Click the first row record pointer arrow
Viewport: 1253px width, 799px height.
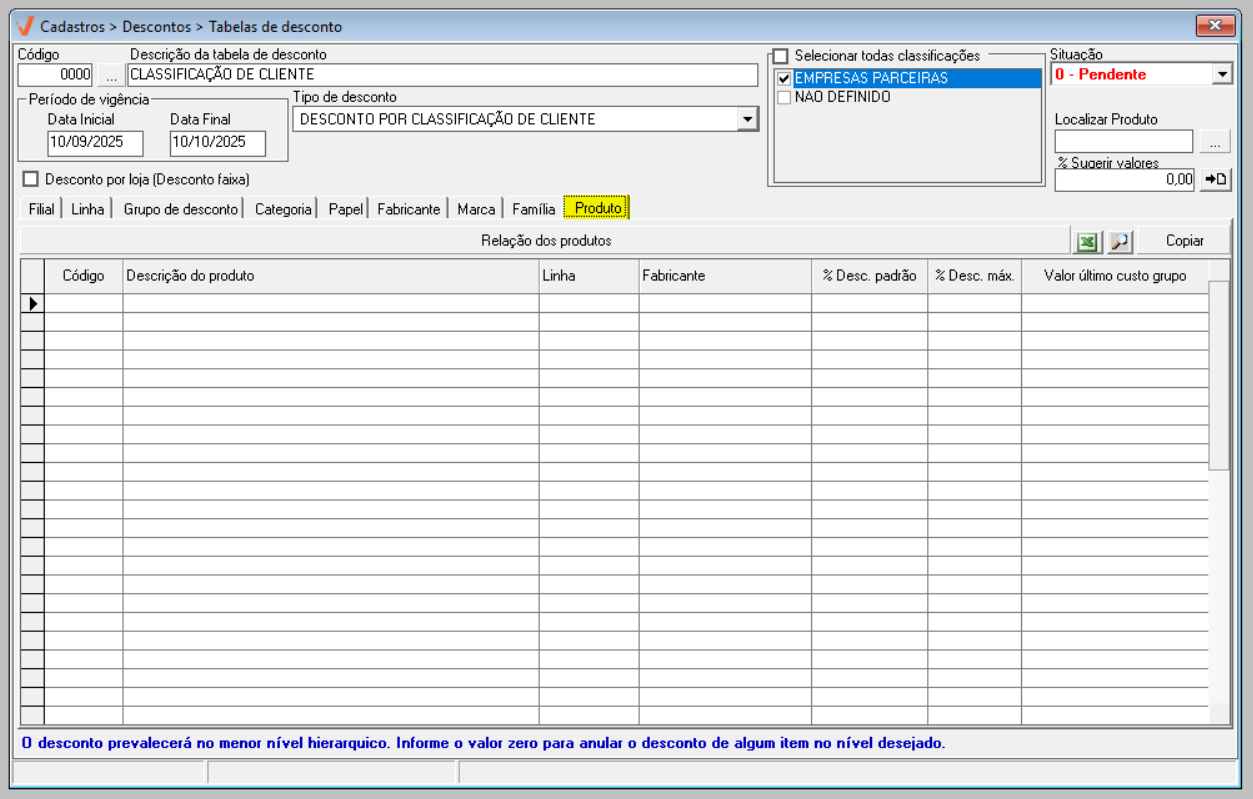(32, 303)
